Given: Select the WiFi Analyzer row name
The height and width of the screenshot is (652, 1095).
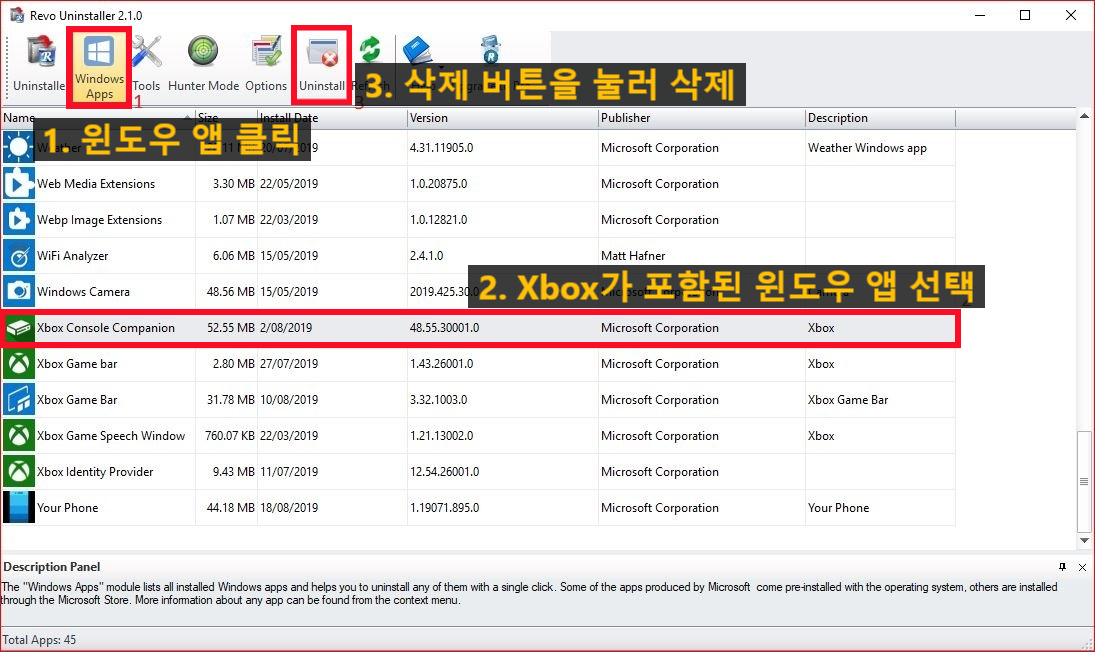Looking at the screenshot, I should pyautogui.click(x=73, y=255).
